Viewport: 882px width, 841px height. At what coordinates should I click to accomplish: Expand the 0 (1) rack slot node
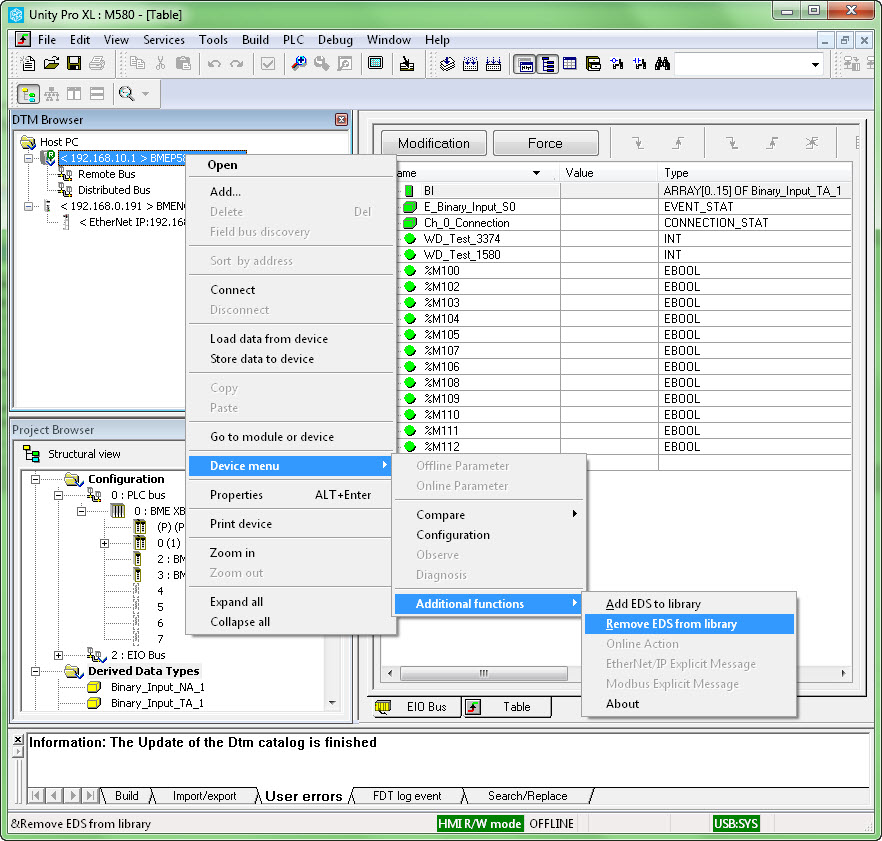[104, 543]
